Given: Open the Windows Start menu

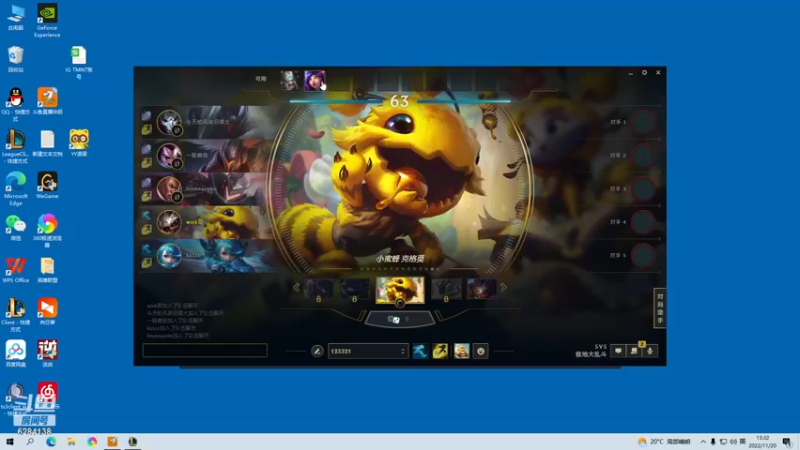Looking at the screenshot, I should pyautogui.click(x=10, y=442).
